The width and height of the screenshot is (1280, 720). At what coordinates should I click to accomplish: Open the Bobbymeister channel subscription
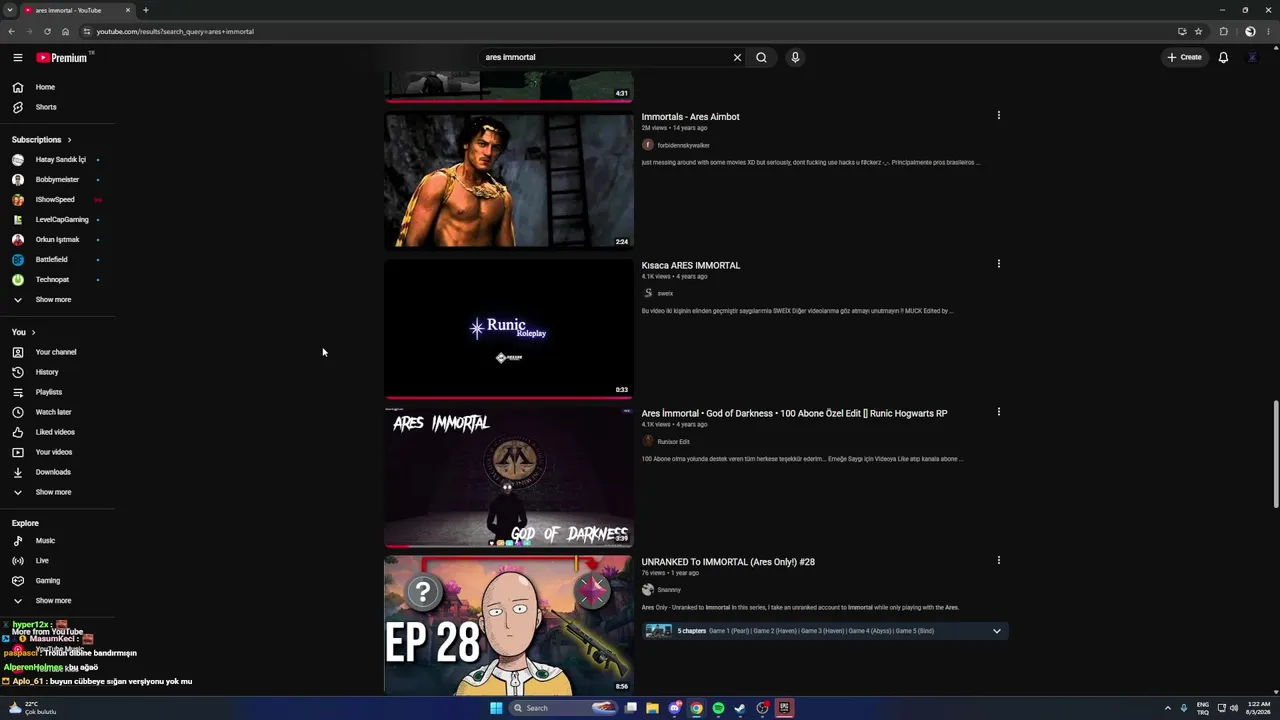tap(58, 179)
